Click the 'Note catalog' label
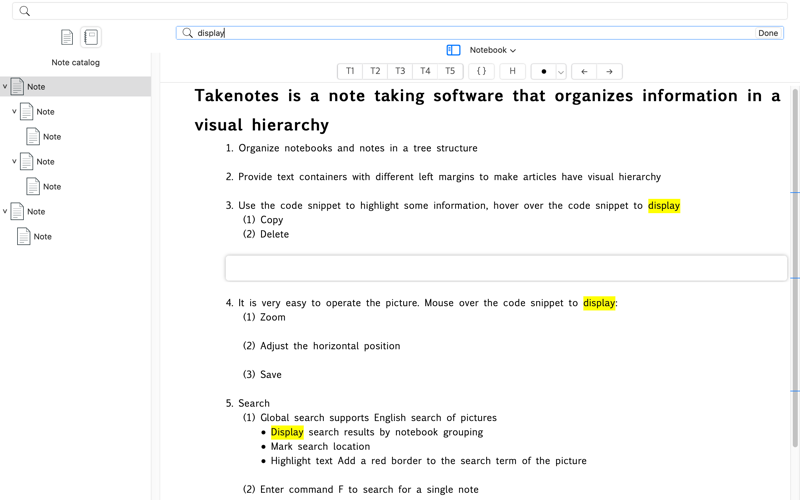Screen dimensions: 800x500 pos(76,62)
